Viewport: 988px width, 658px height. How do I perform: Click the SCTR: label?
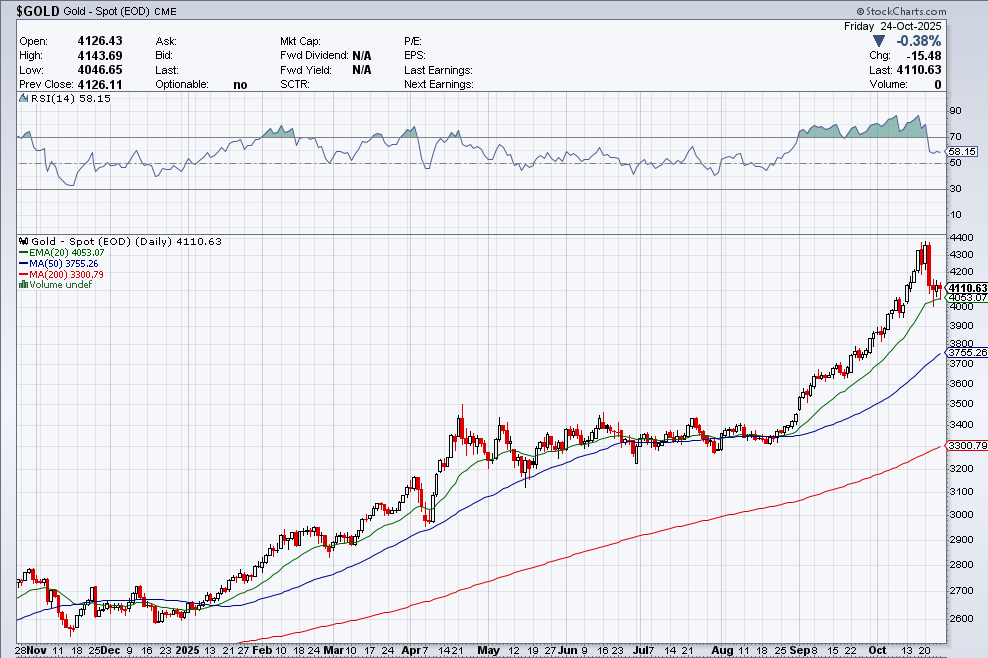[295, 84]
